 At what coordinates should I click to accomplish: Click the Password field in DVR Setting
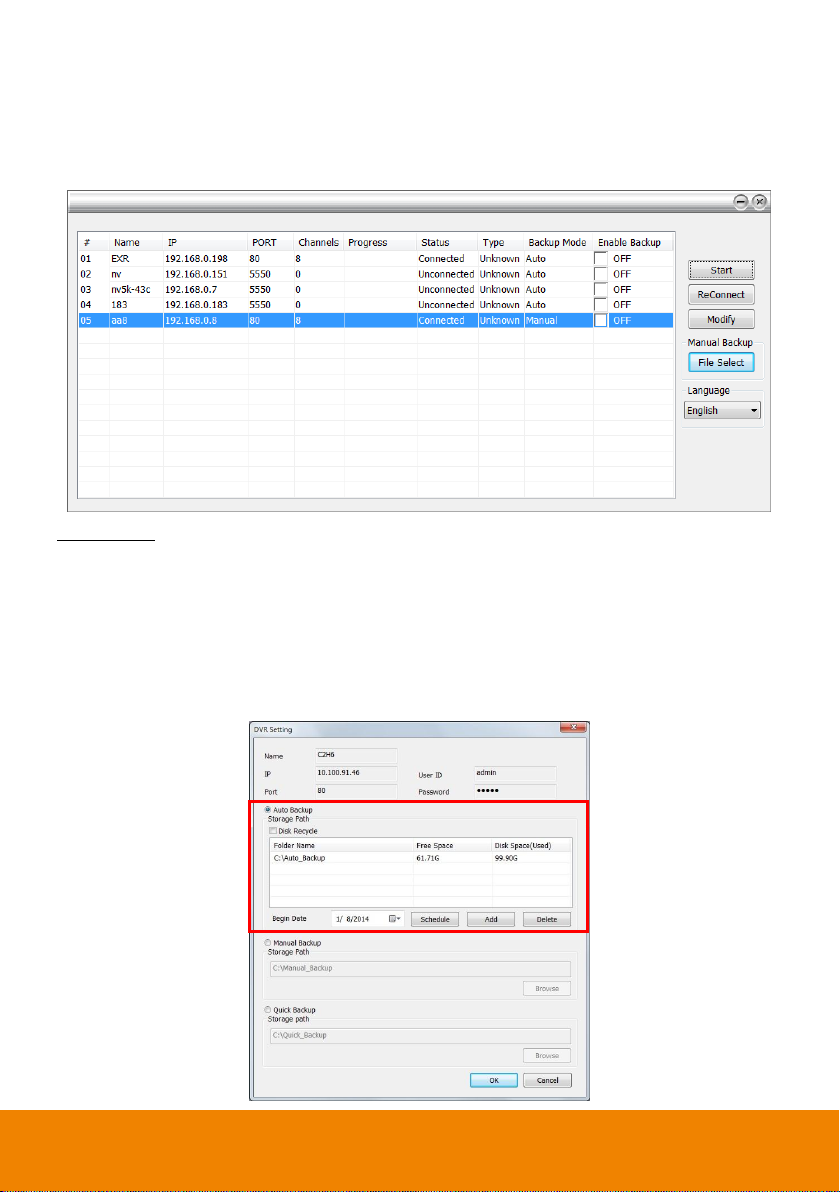pyautogui.click(x=515, y=791)
